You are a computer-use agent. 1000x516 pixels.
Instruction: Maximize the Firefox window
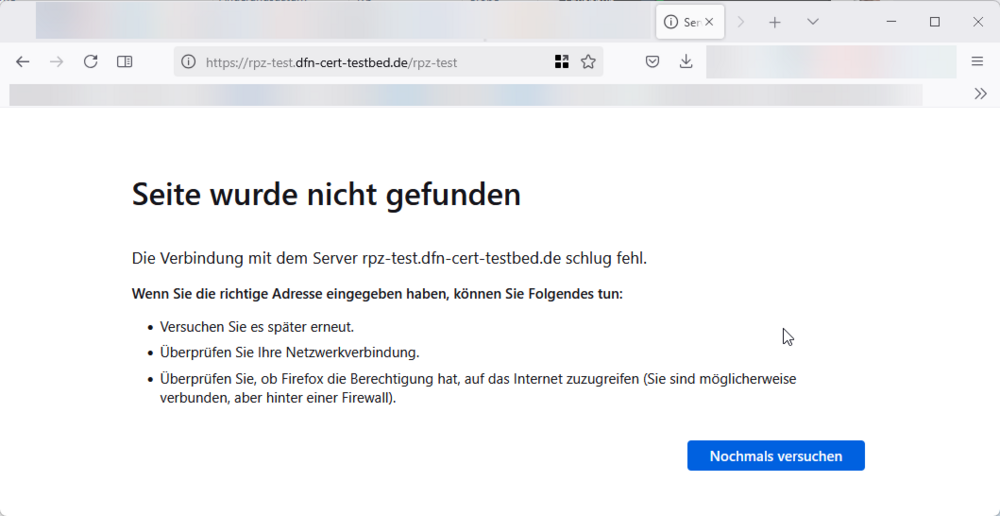(934, 22)
